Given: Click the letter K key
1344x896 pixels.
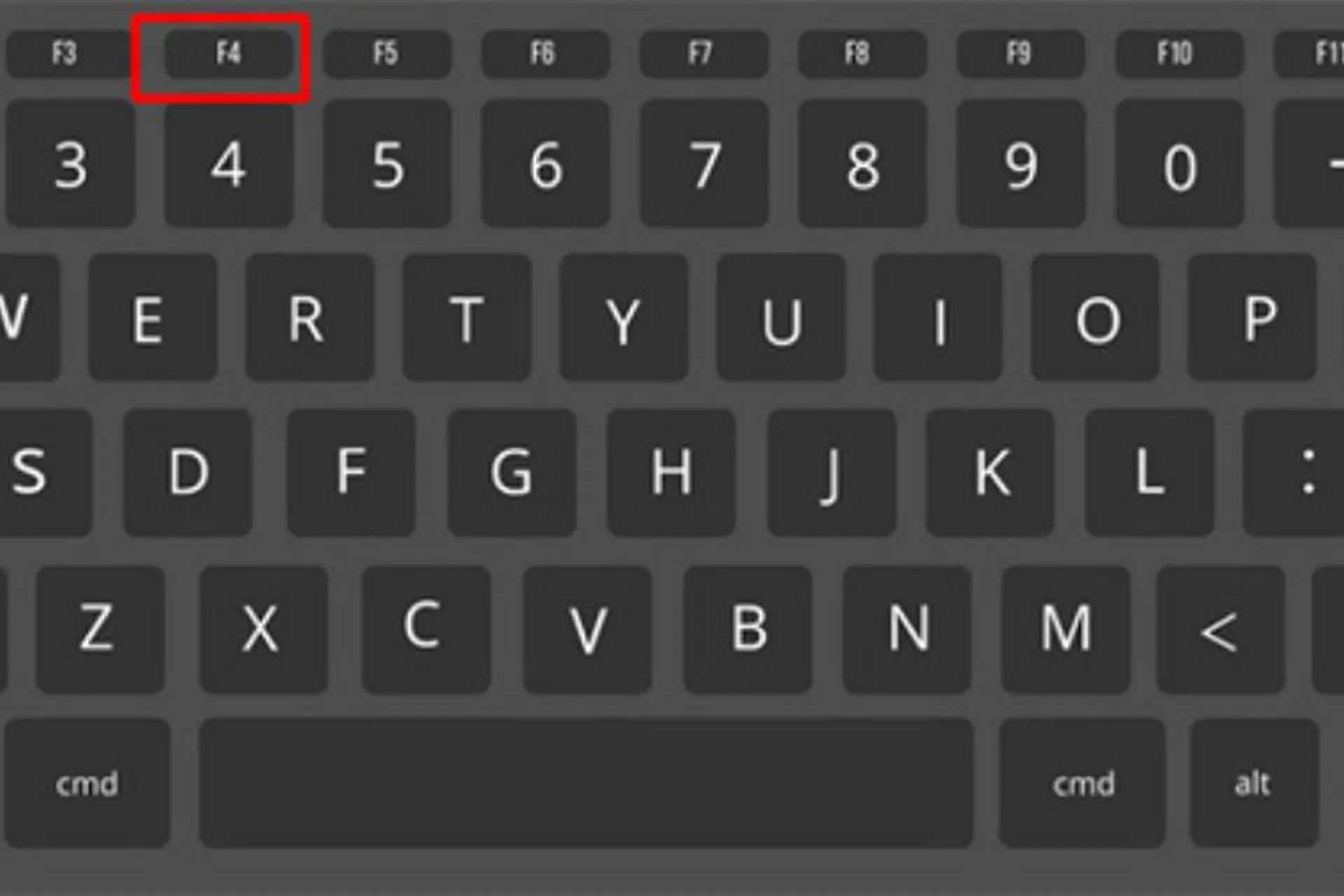Looking at the screenshot, I should click(990, 473).
